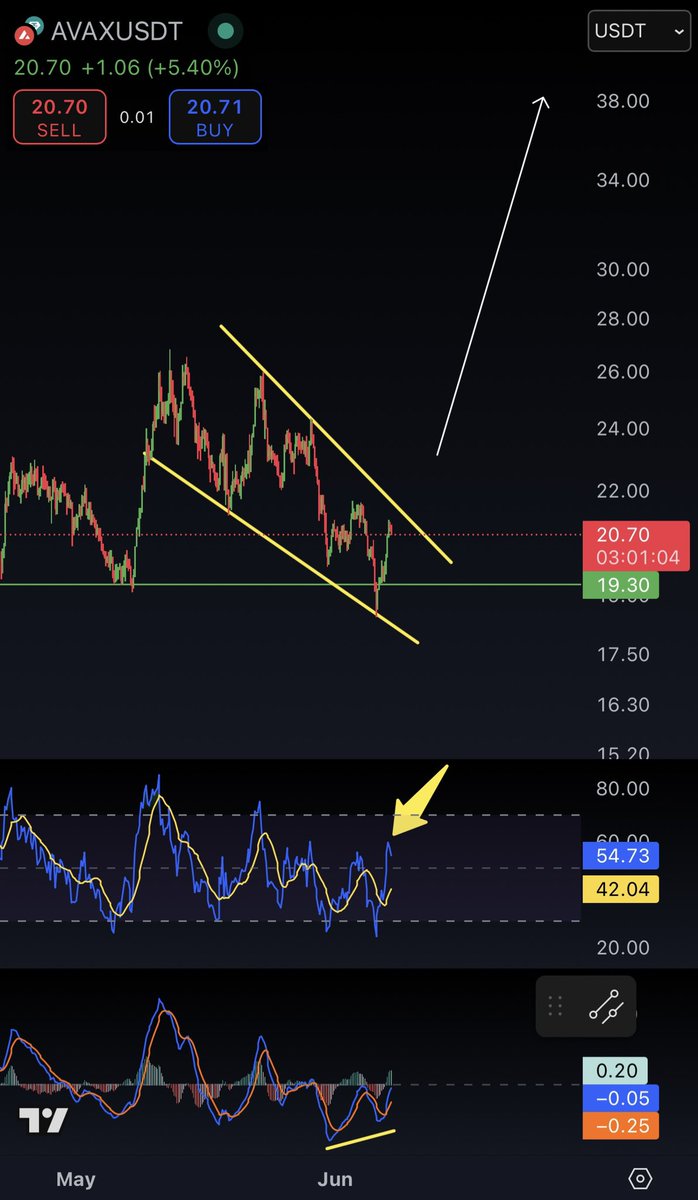698x1200 pixels.
Task: Click the green 19.30 price line label
Action: coord(620,584)
